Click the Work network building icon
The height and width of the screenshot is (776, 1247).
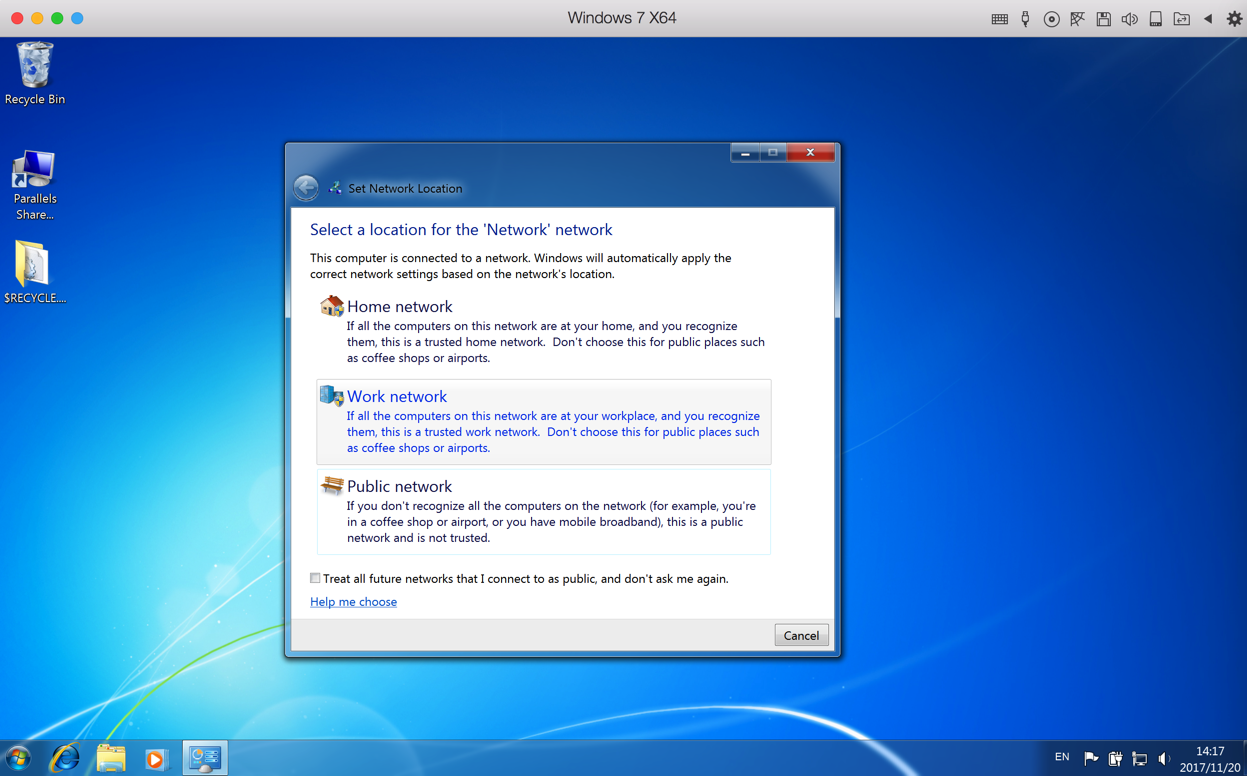point(331,396)
